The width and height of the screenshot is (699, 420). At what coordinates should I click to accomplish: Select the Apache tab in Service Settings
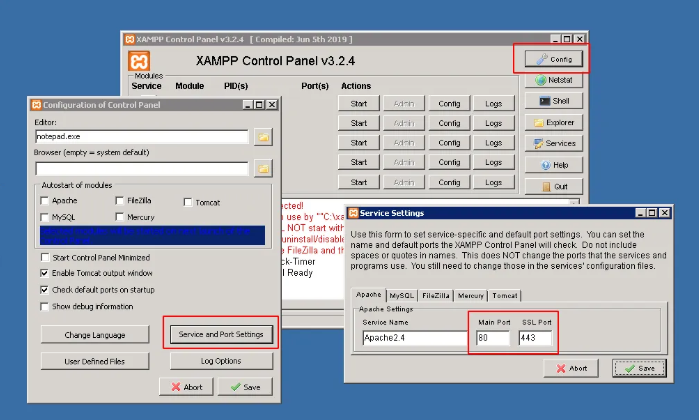[369, 295]
